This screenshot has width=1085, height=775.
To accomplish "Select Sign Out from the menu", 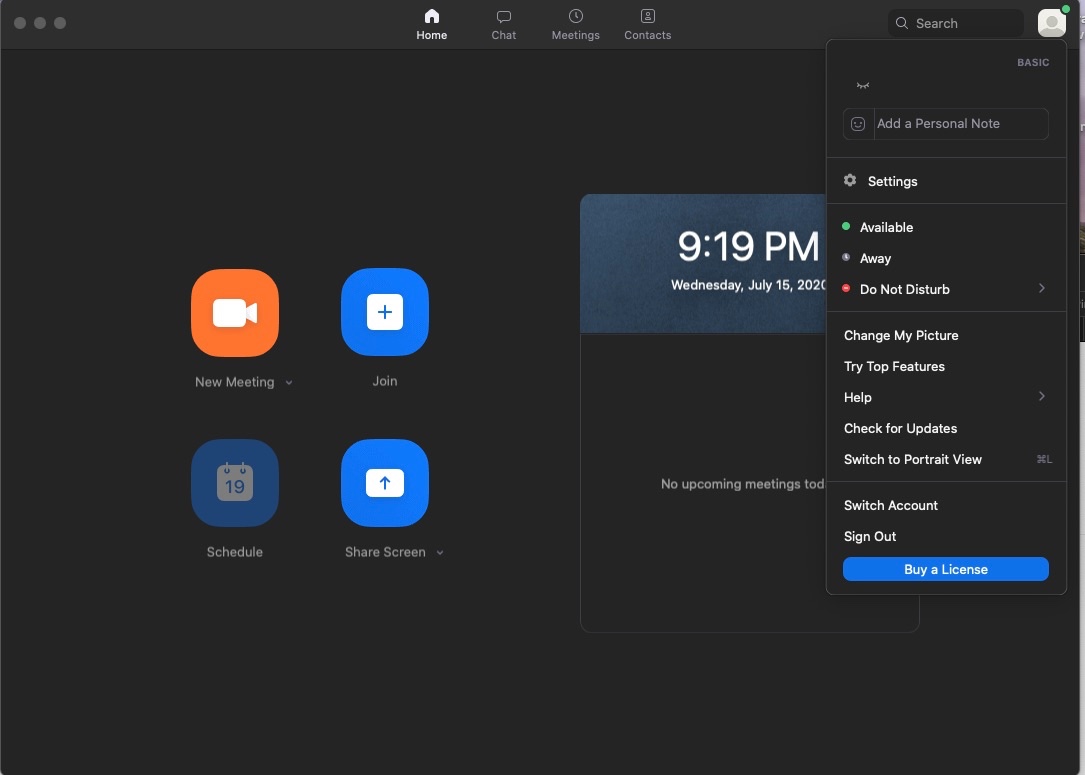I will (x=870, y=536).
